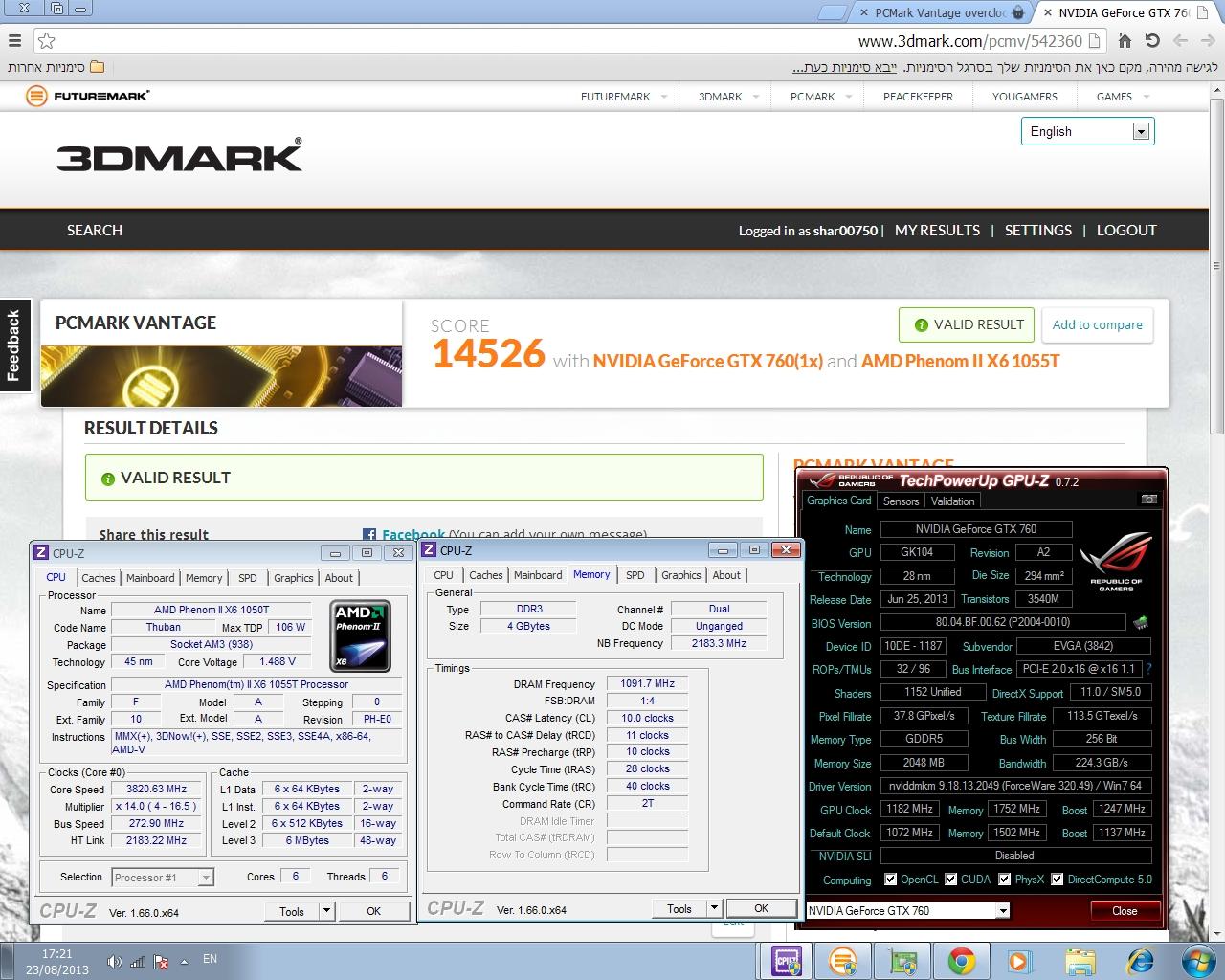Click Add to compare button
Viewport: 1225px width, 980px height.
pyautogui.click(x=1097, y=324)
